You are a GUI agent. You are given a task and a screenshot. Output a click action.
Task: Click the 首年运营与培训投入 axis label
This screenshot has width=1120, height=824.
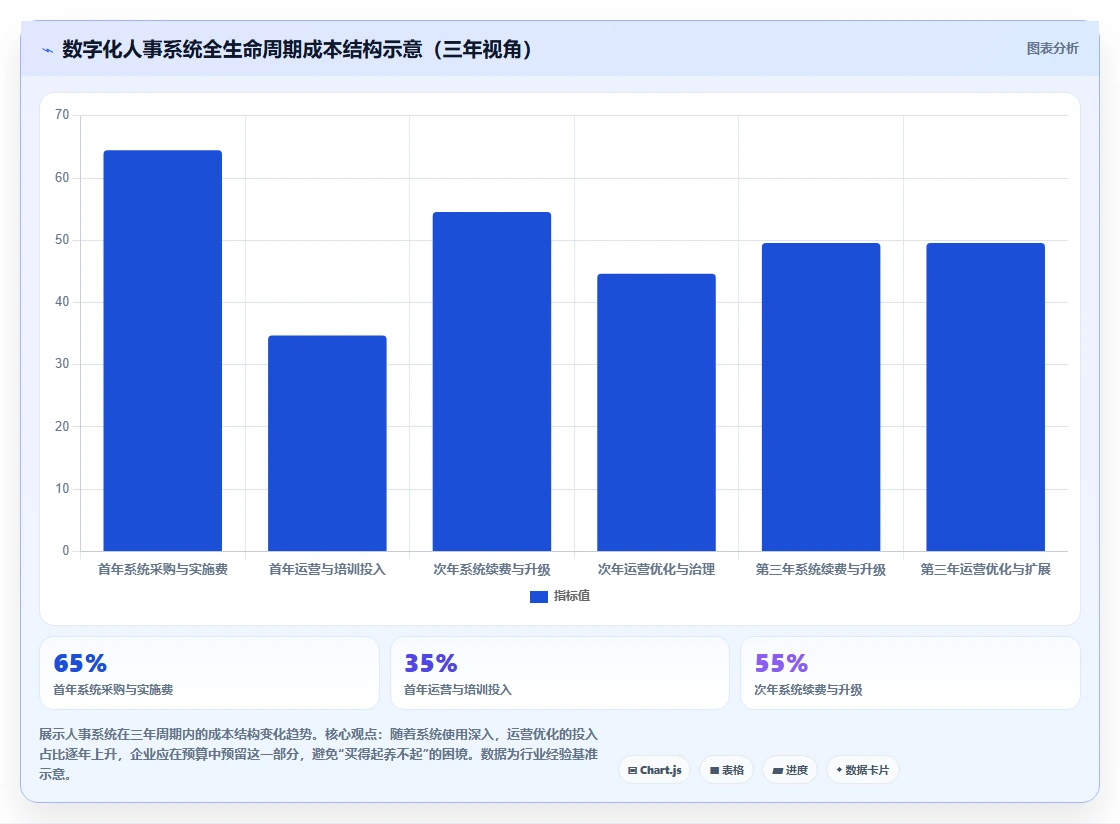point(327,569)
